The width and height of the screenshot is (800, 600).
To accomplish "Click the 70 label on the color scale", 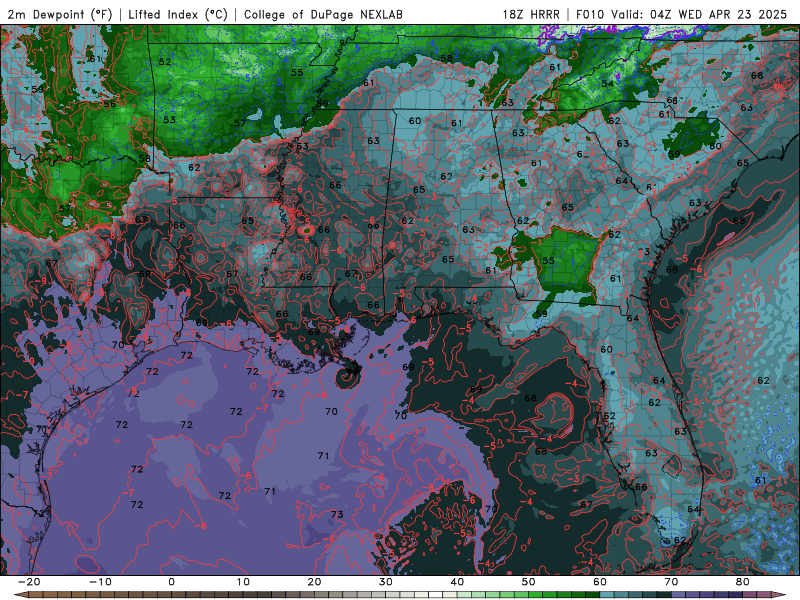I will pyautogui.click(x=671, y=582).
